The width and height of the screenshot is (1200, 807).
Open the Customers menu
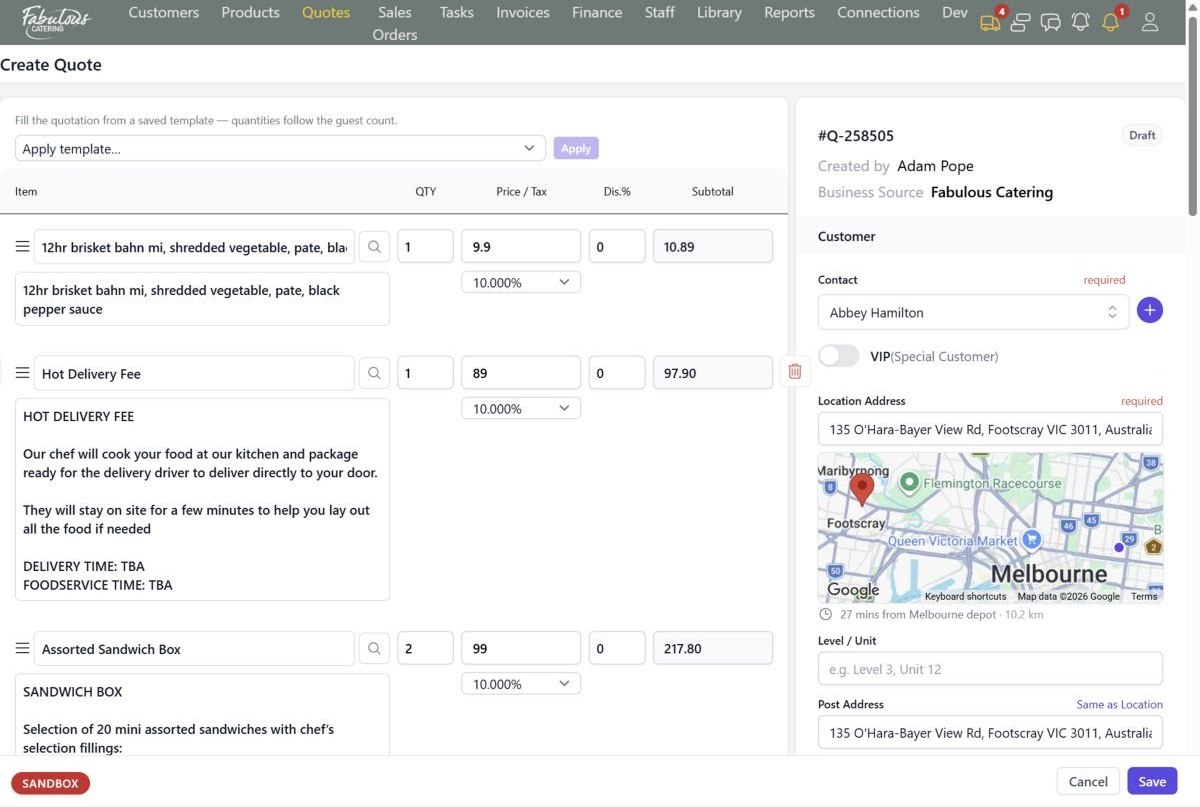164,12
